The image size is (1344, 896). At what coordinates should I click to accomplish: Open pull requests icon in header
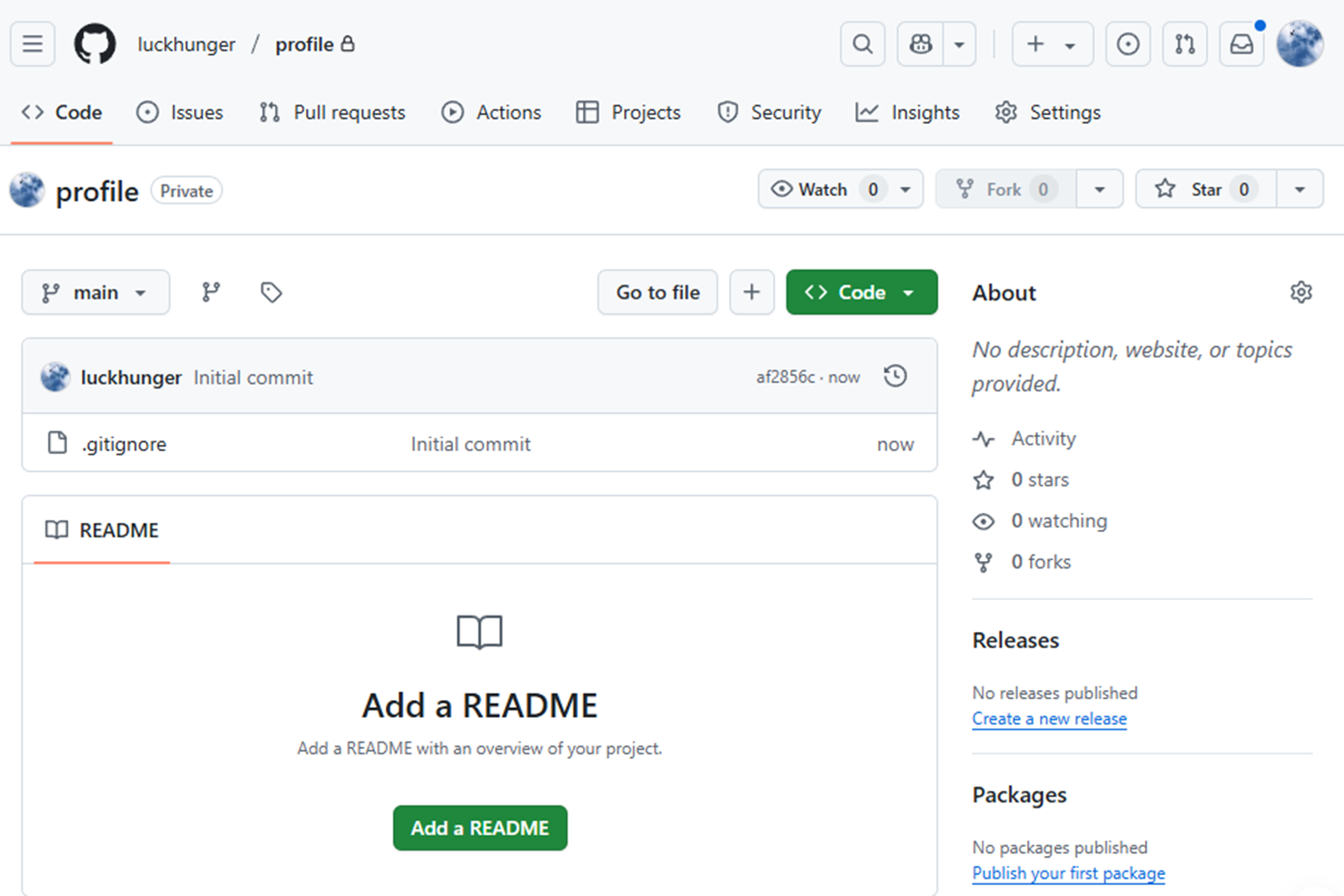1185,44
